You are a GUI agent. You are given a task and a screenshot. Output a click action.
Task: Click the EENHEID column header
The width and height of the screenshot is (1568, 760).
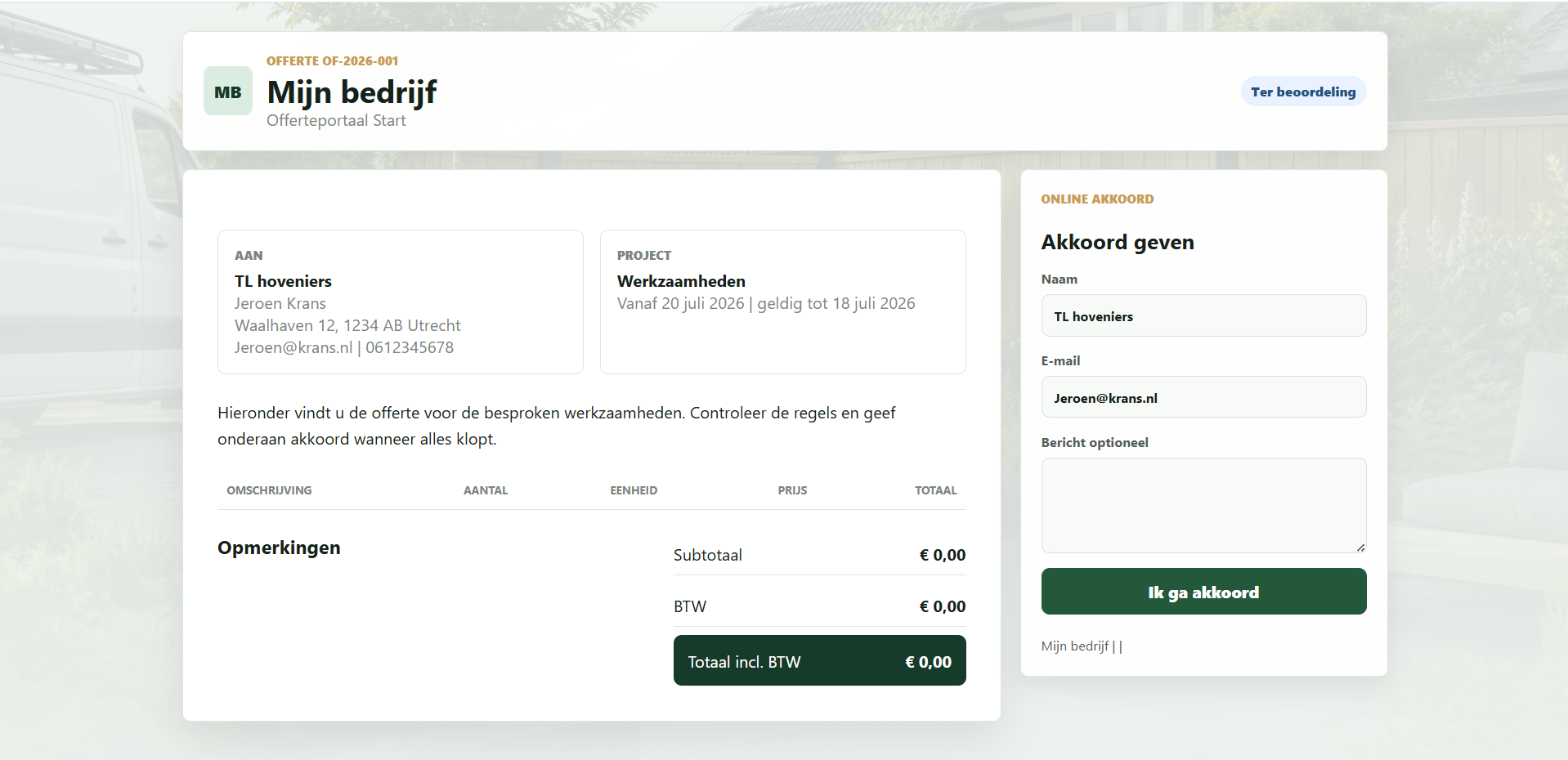click(x=634, y=490)
